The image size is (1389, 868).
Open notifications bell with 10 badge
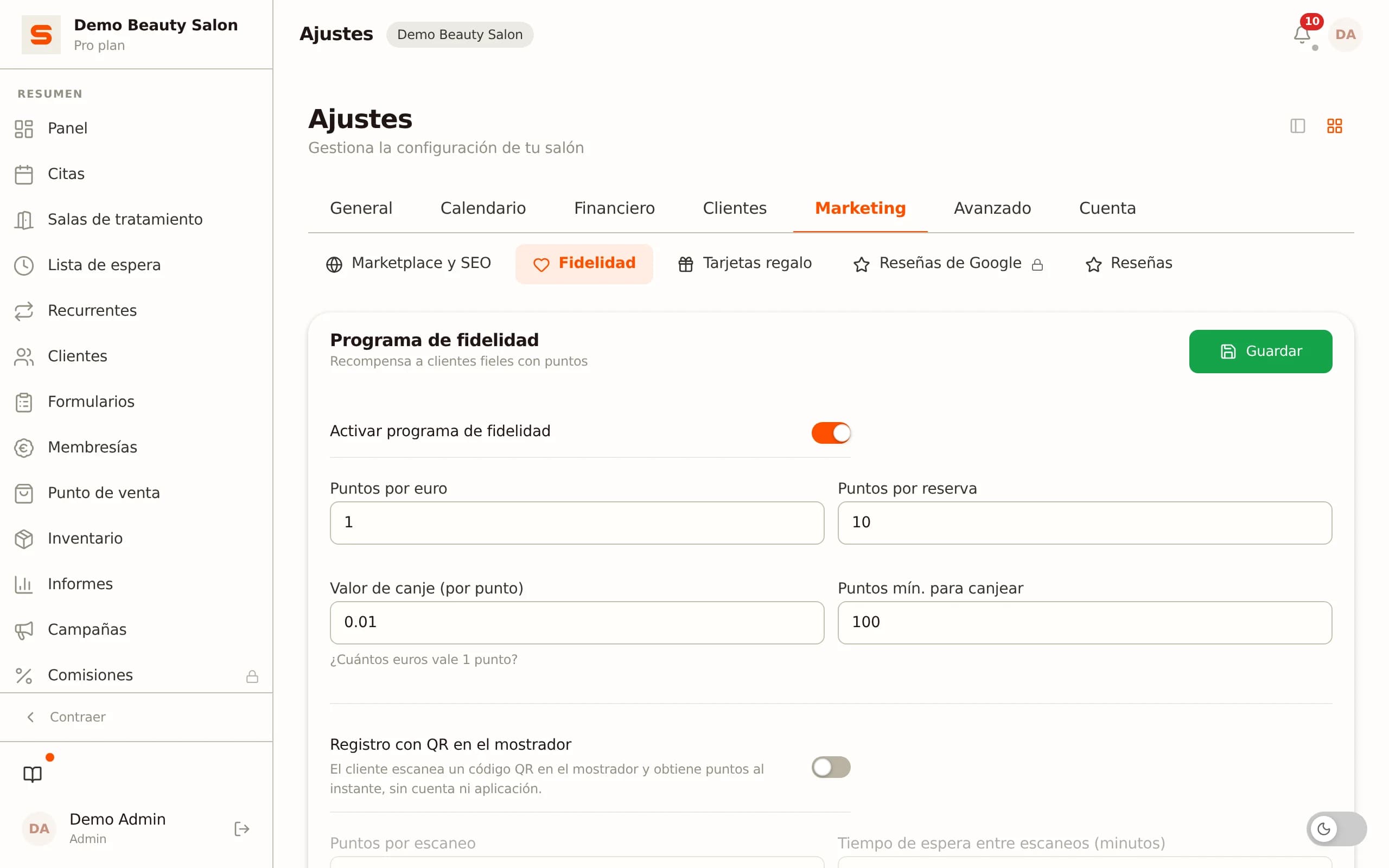1301,34
